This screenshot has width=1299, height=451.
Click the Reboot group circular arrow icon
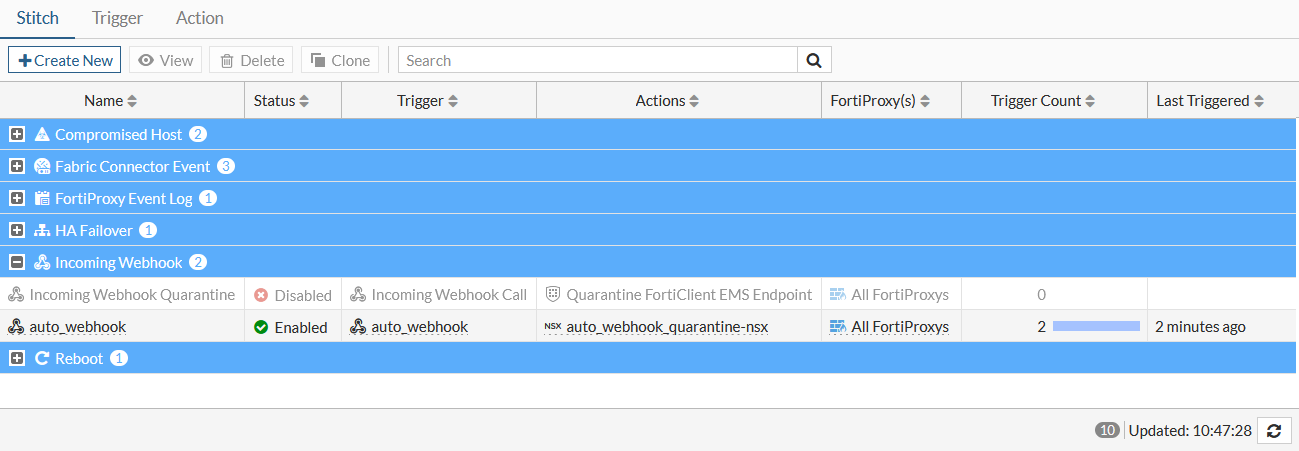[42, 358]
